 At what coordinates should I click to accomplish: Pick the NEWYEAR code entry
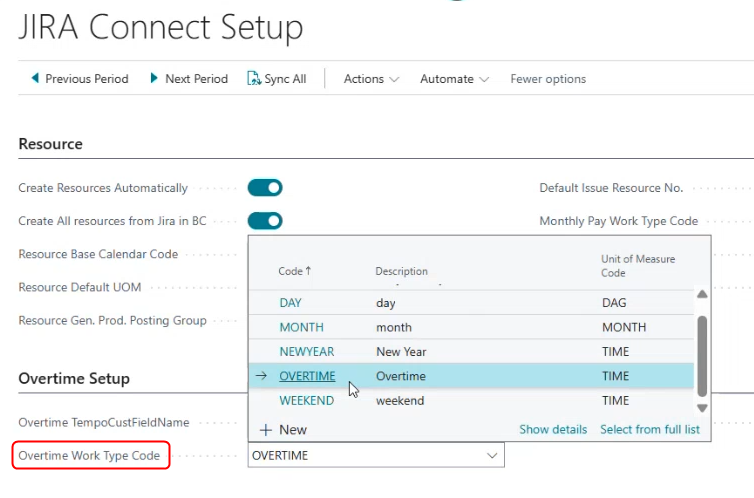307,352
